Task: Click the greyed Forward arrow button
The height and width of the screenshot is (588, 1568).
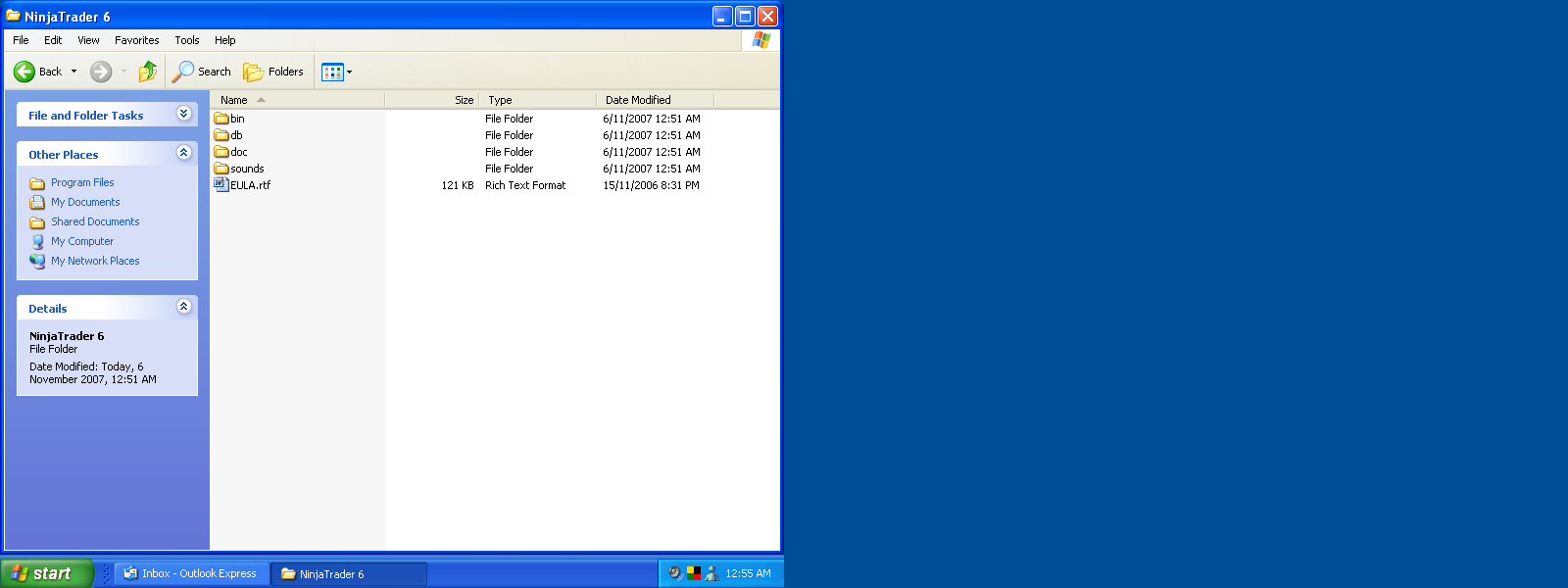Action: point(101,72)
